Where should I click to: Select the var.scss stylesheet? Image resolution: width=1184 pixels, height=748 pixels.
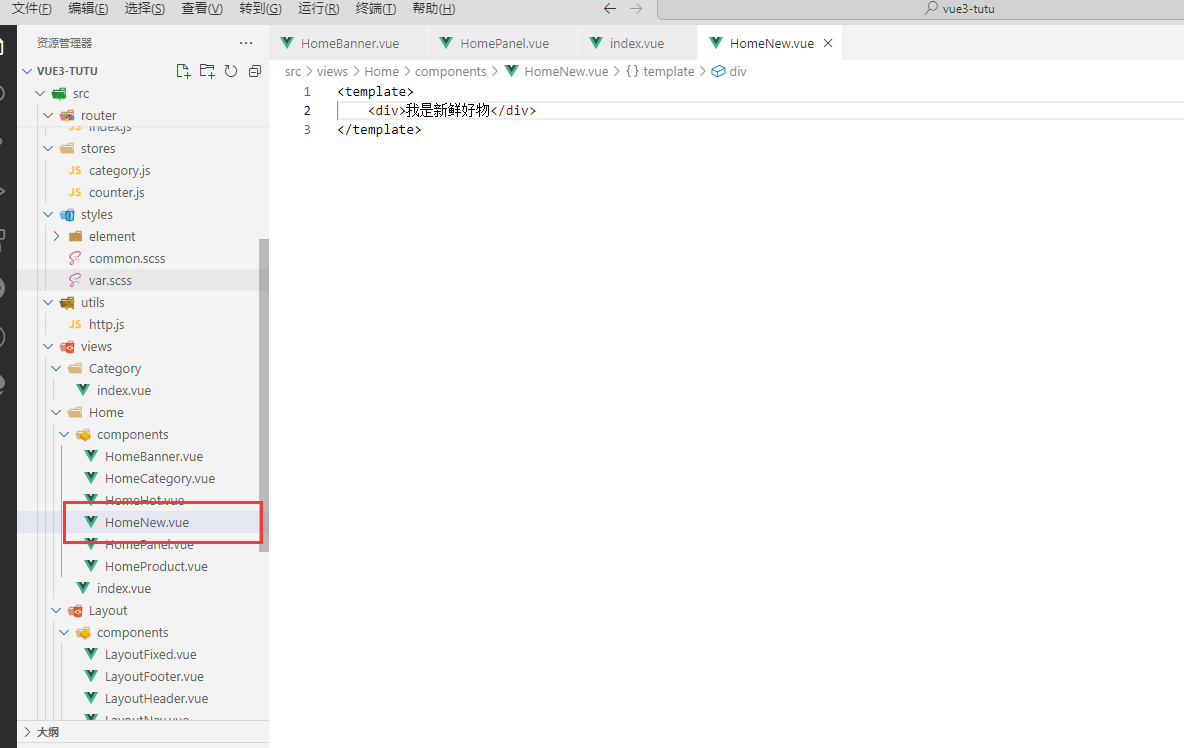click(x=110, y=280)
